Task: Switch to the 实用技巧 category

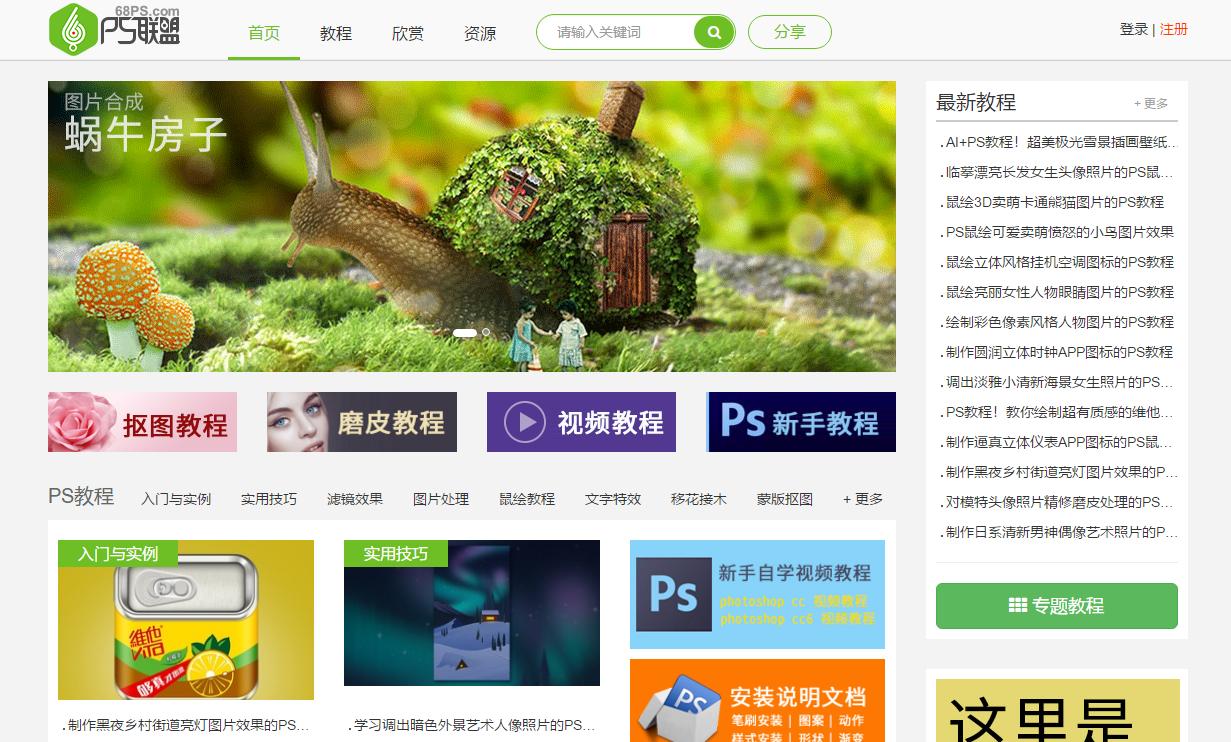Action: click(x=269, y=498)
